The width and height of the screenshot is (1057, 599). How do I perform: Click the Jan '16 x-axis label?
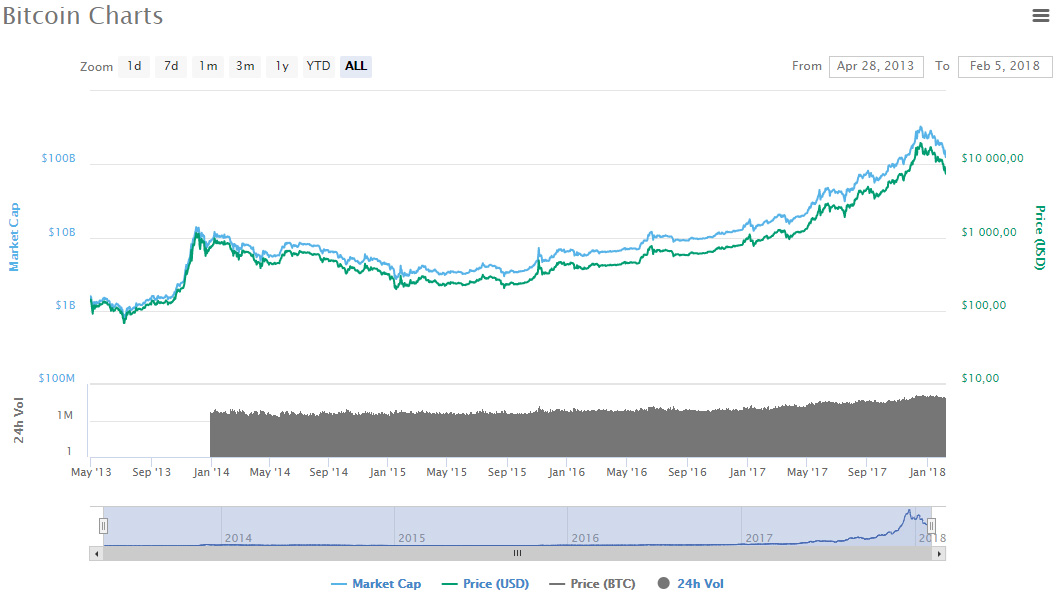[x=566, y=472]
